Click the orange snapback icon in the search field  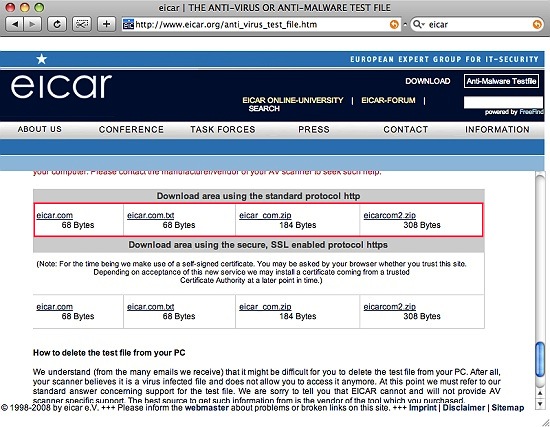537,25
